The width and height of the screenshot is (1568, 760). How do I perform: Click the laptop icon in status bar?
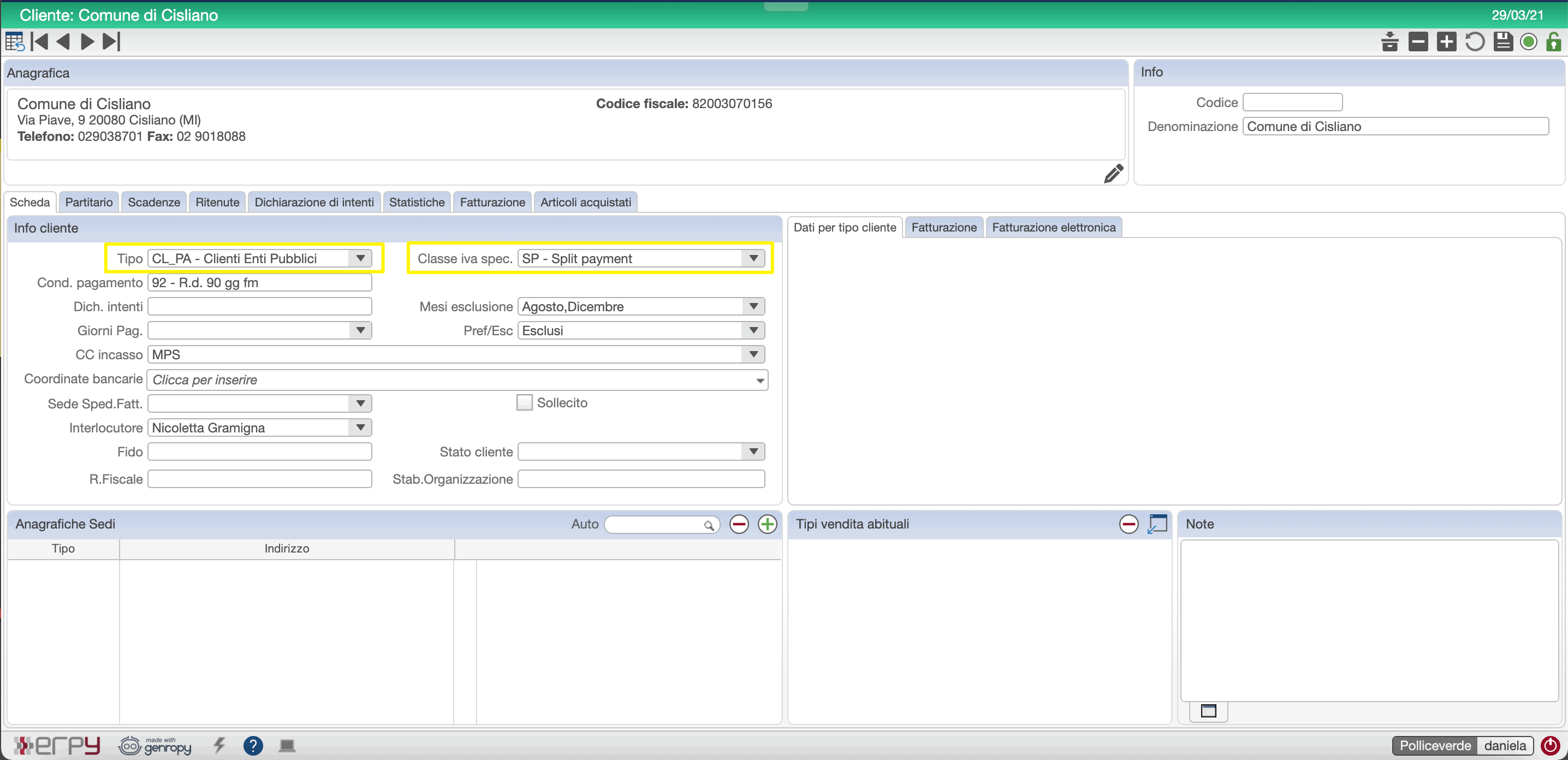[x=287, y=745]
